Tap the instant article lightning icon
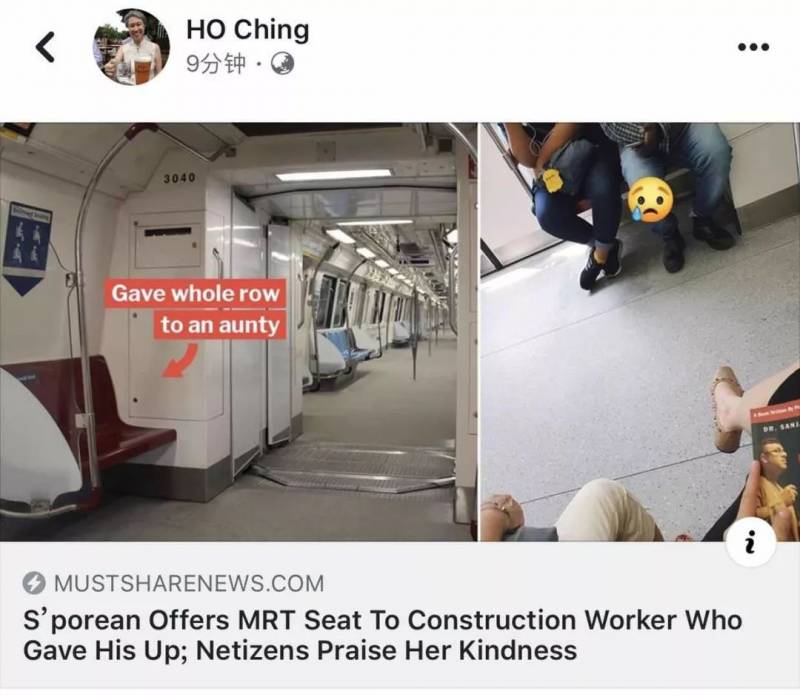800x697 pixels. [34, 583]
